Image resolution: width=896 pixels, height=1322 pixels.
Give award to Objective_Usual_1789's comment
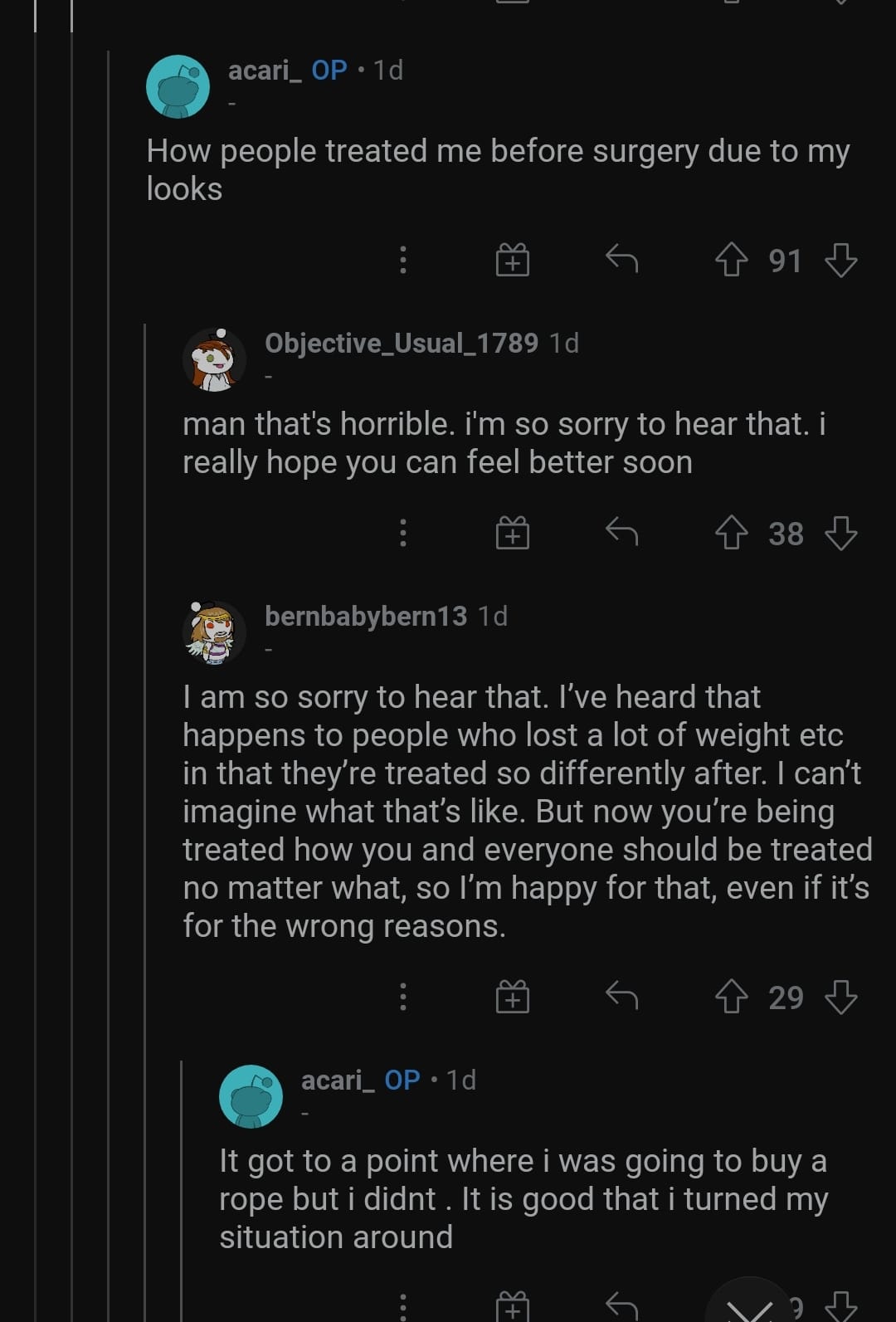coord(513,533)
